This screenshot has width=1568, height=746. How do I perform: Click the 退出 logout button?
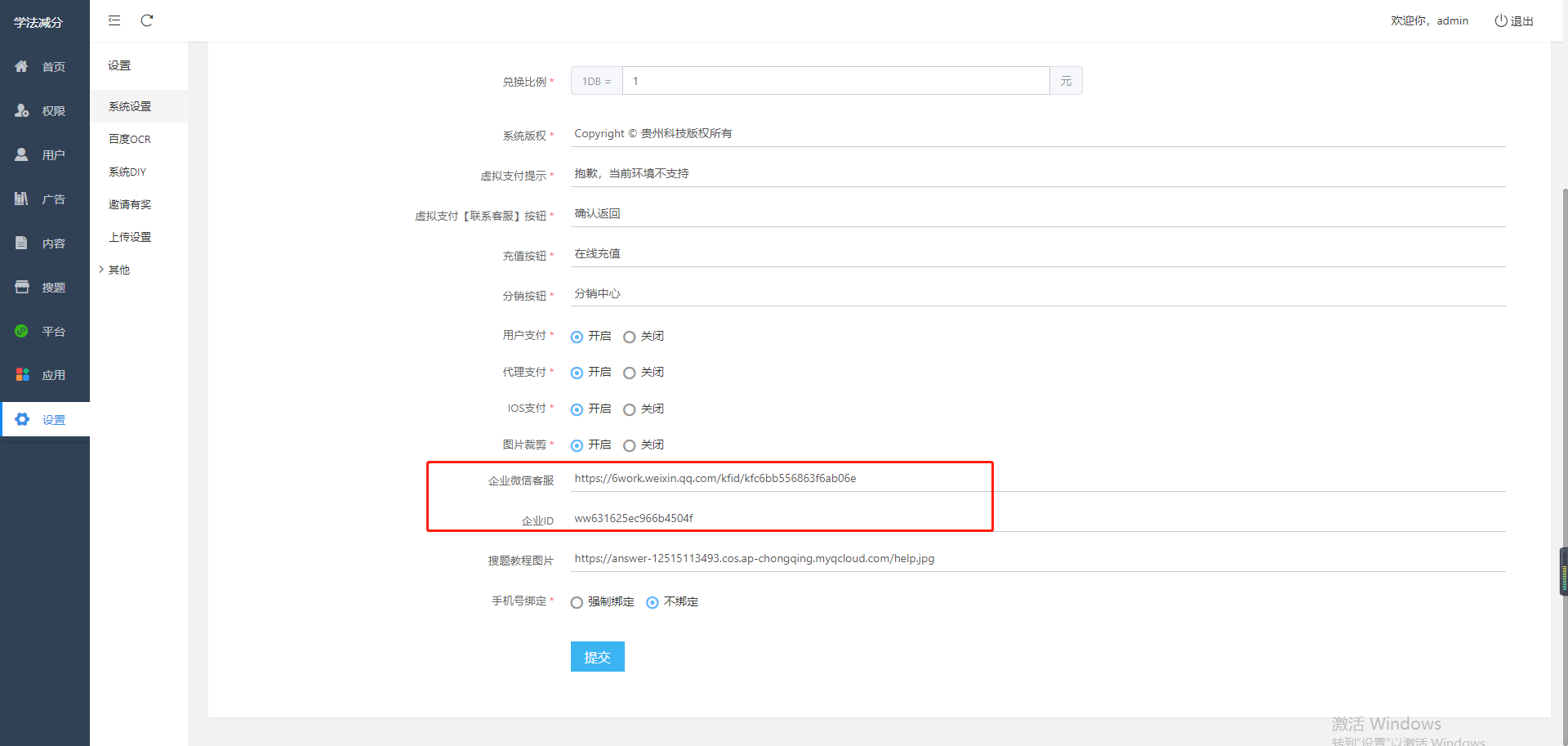click(x=1514, y=21)
